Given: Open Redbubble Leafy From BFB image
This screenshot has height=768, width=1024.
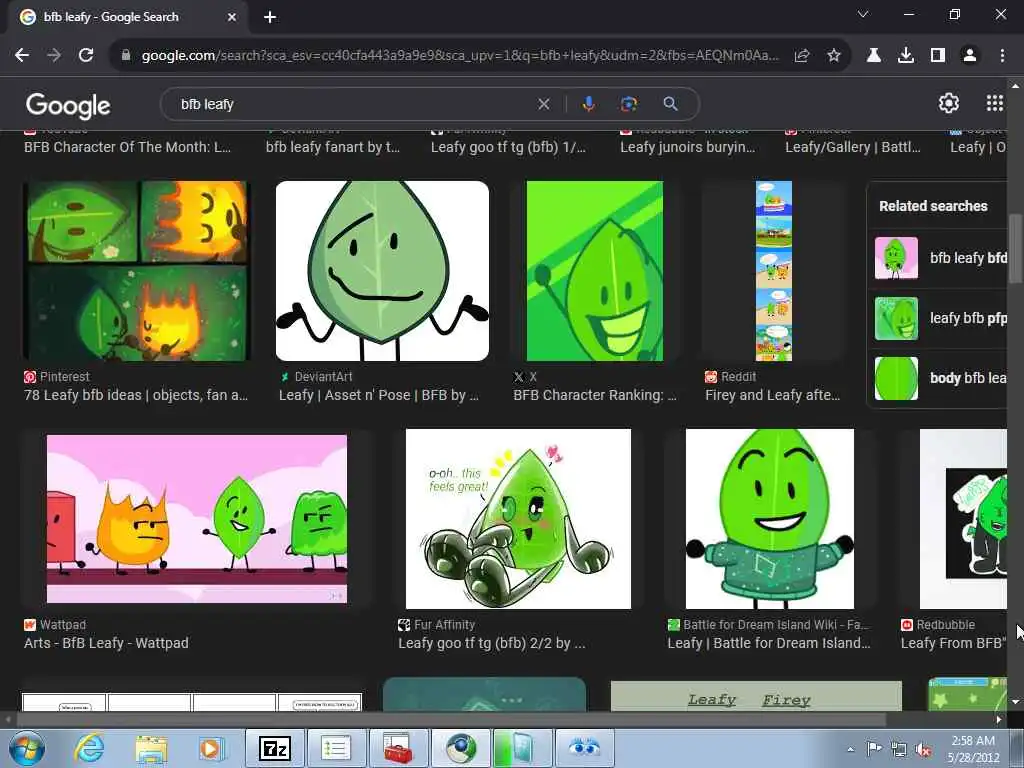Looking at the screenshot, I should point(963,519).
